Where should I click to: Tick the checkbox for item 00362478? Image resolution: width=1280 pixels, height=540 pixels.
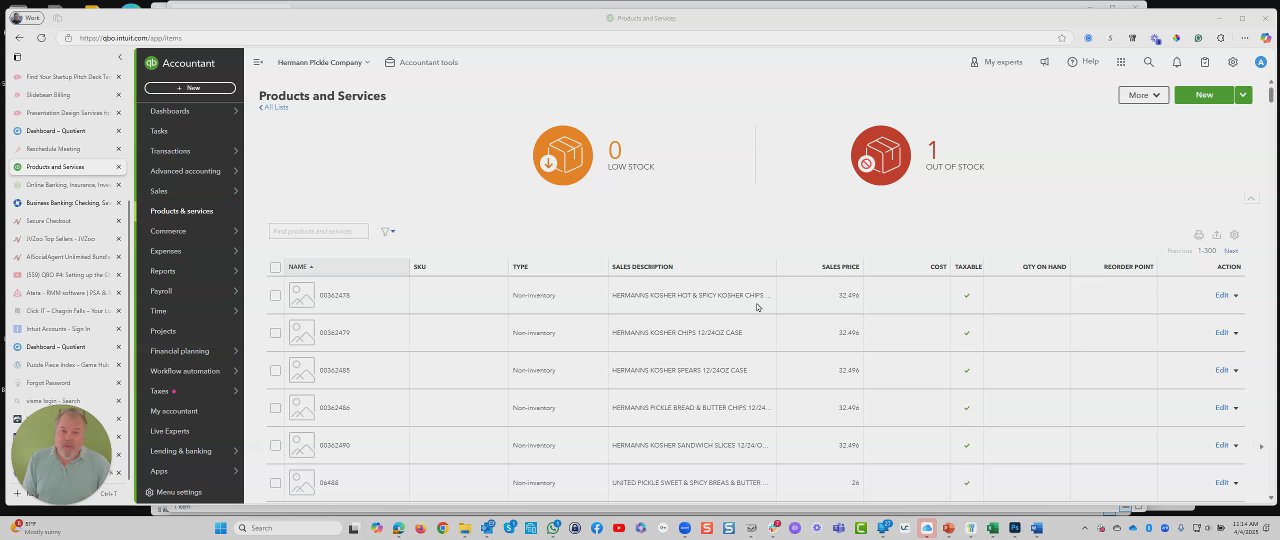pyautogui.click(x=275, y=295)
